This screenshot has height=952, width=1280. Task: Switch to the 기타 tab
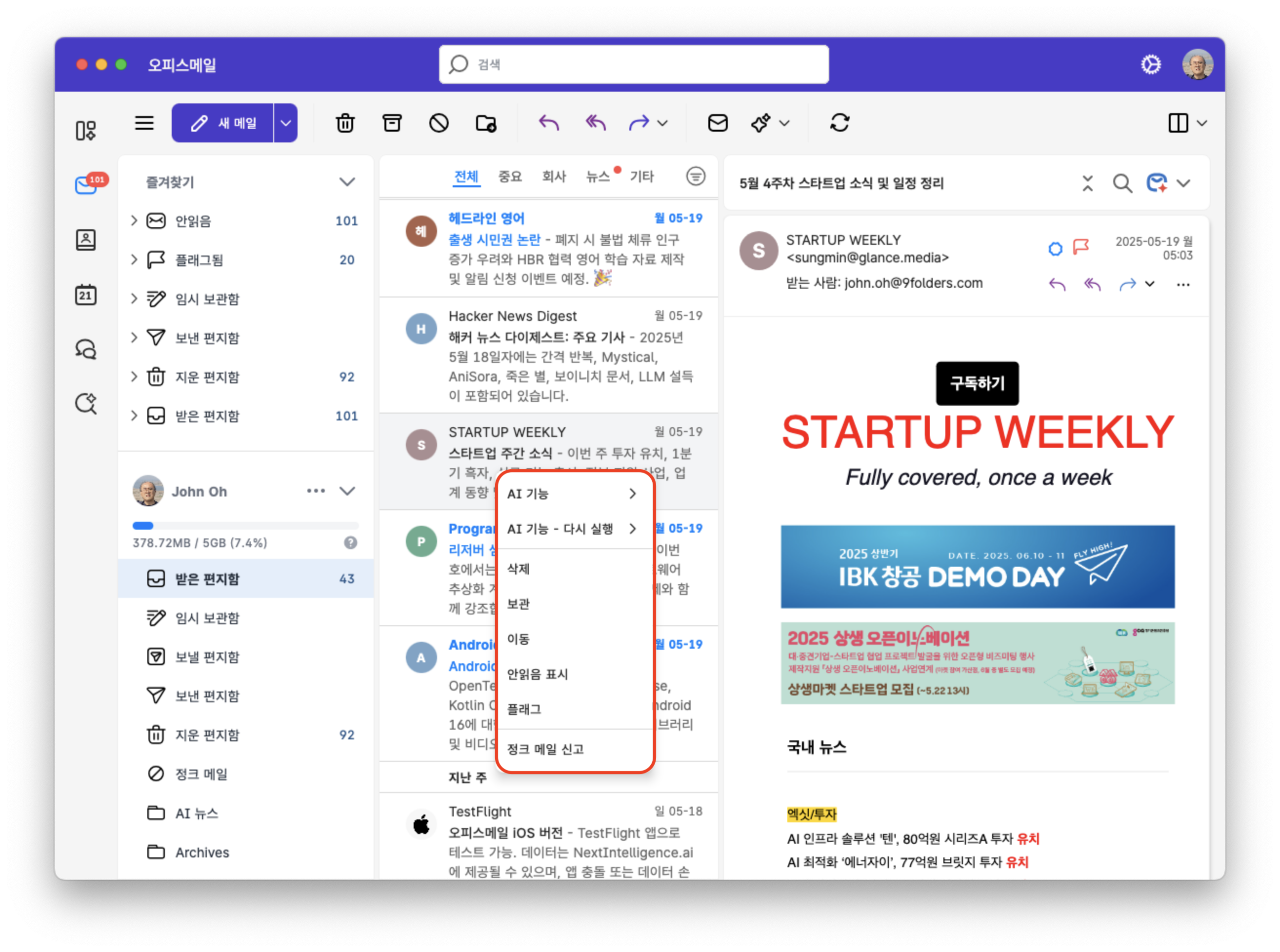pyautogui.click(x=641, y=177)
